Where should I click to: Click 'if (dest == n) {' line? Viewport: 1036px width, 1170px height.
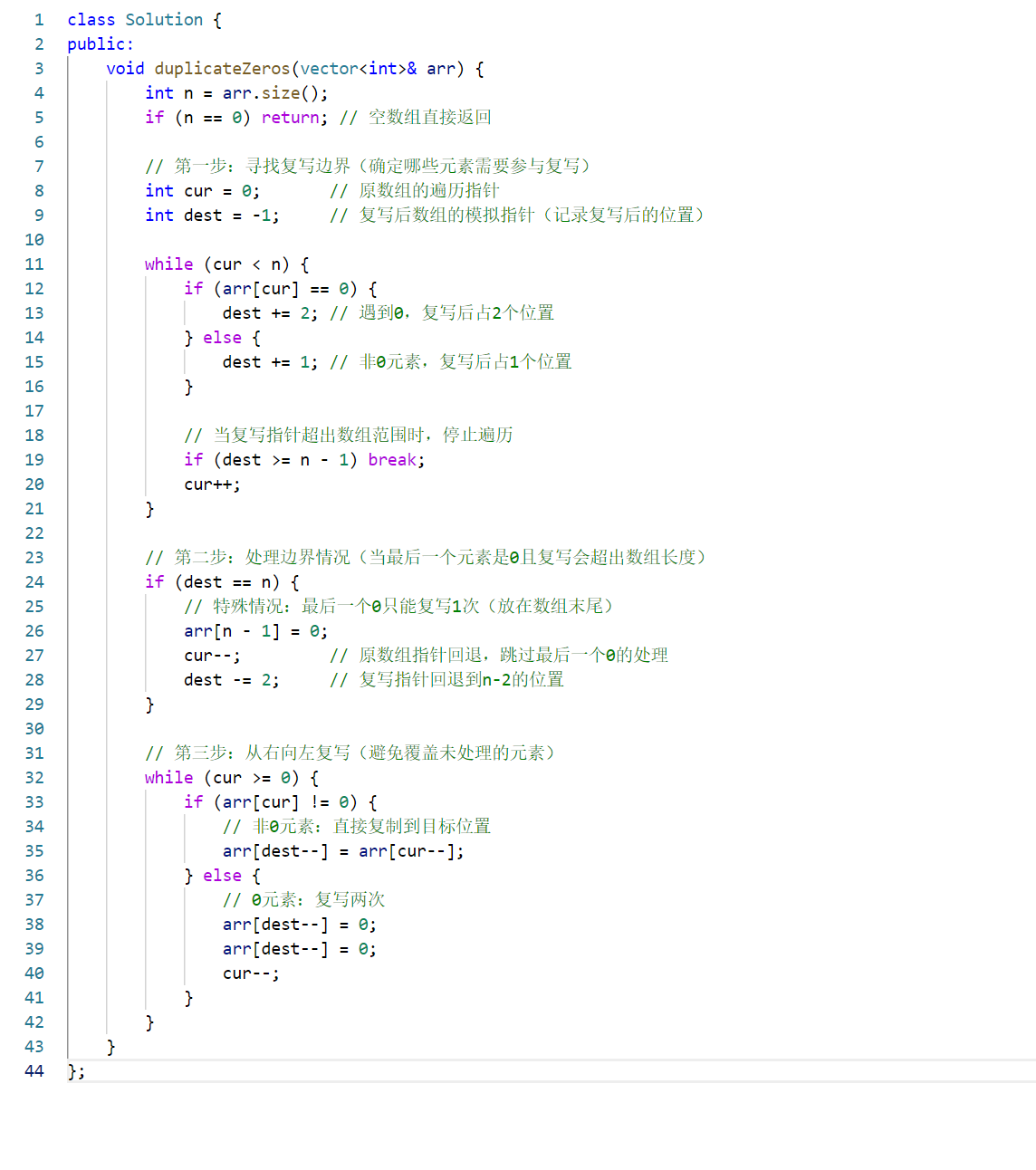(222, 582)
